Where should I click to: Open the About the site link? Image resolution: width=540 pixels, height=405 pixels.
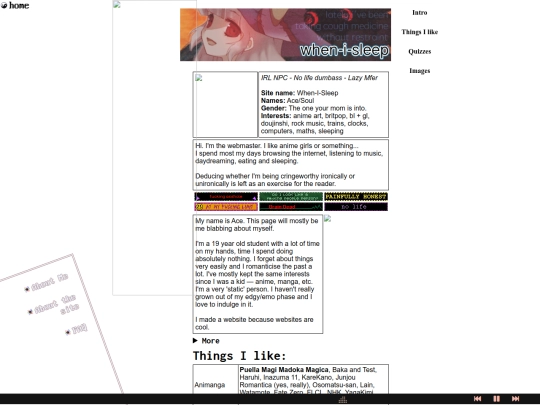[57, 304]
